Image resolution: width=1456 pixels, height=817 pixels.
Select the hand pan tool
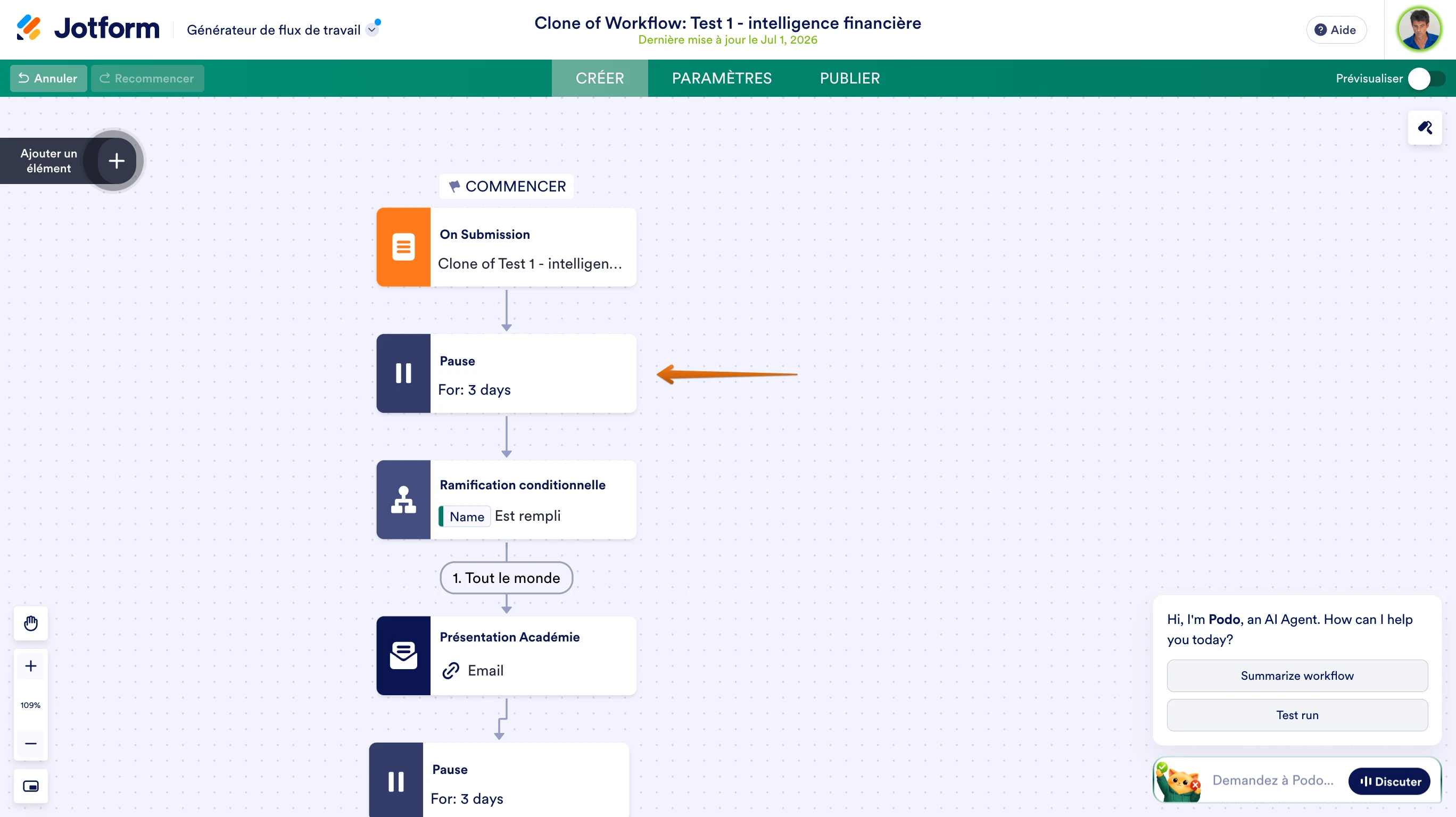[30, 623]
